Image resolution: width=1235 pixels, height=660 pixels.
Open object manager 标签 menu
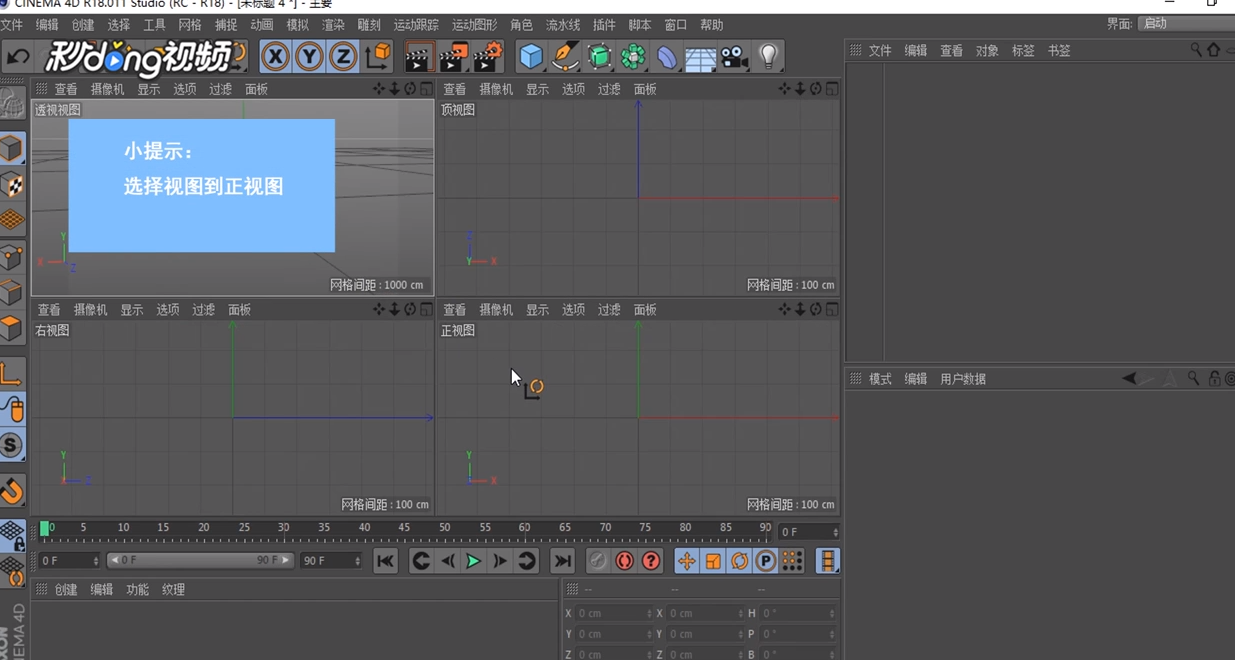[x=1023, y=51]
